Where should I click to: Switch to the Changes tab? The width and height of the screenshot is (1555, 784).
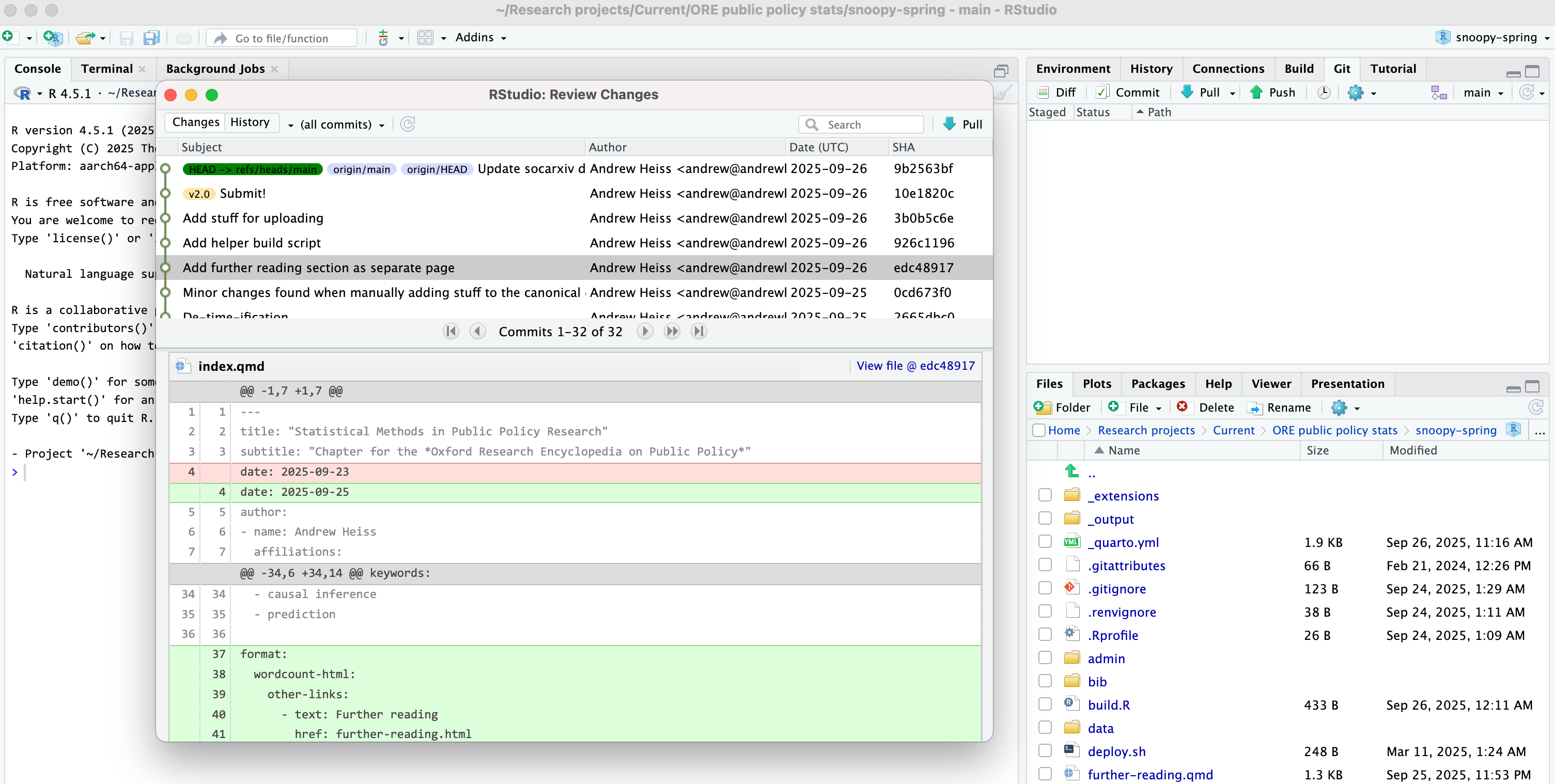pyautogui.click(x=196, y=122)
